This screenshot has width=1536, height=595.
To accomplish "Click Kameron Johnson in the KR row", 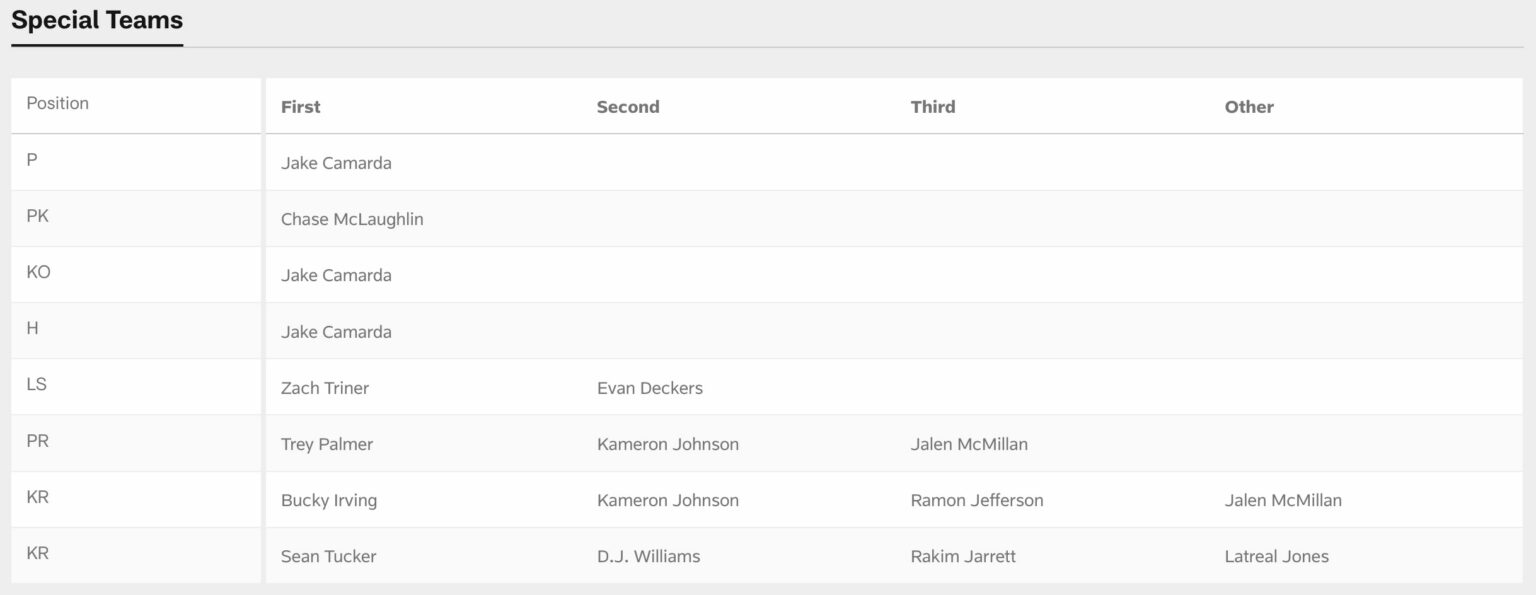I will pyautogui.click(x=668, y=500).
